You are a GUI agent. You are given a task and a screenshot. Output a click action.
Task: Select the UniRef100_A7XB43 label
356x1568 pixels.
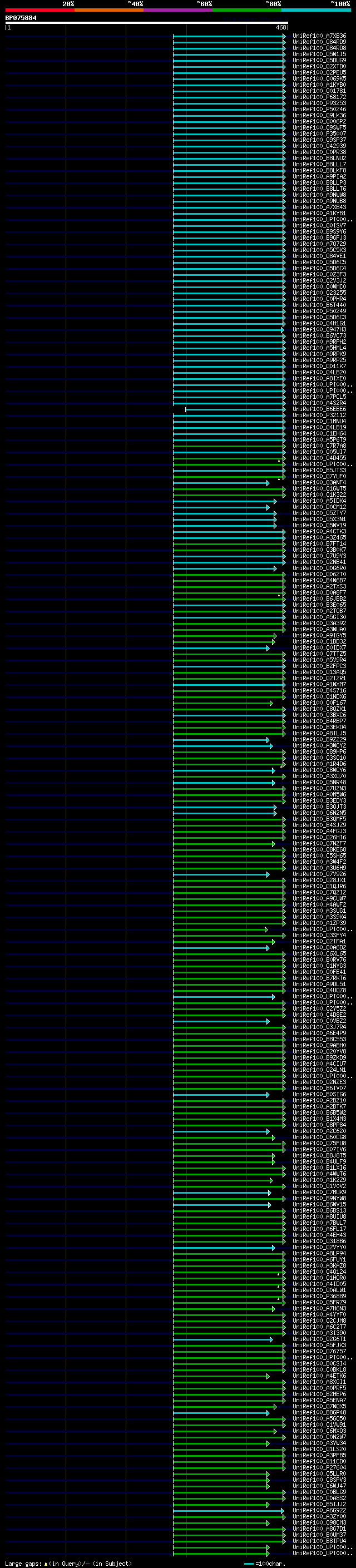[x=319, y=207]
